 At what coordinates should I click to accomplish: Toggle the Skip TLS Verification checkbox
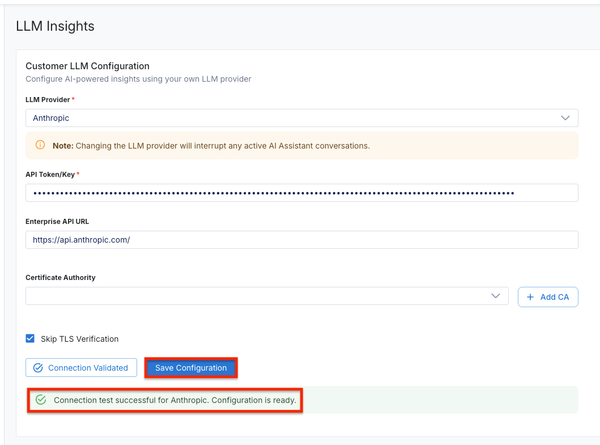tap(30, 339)
